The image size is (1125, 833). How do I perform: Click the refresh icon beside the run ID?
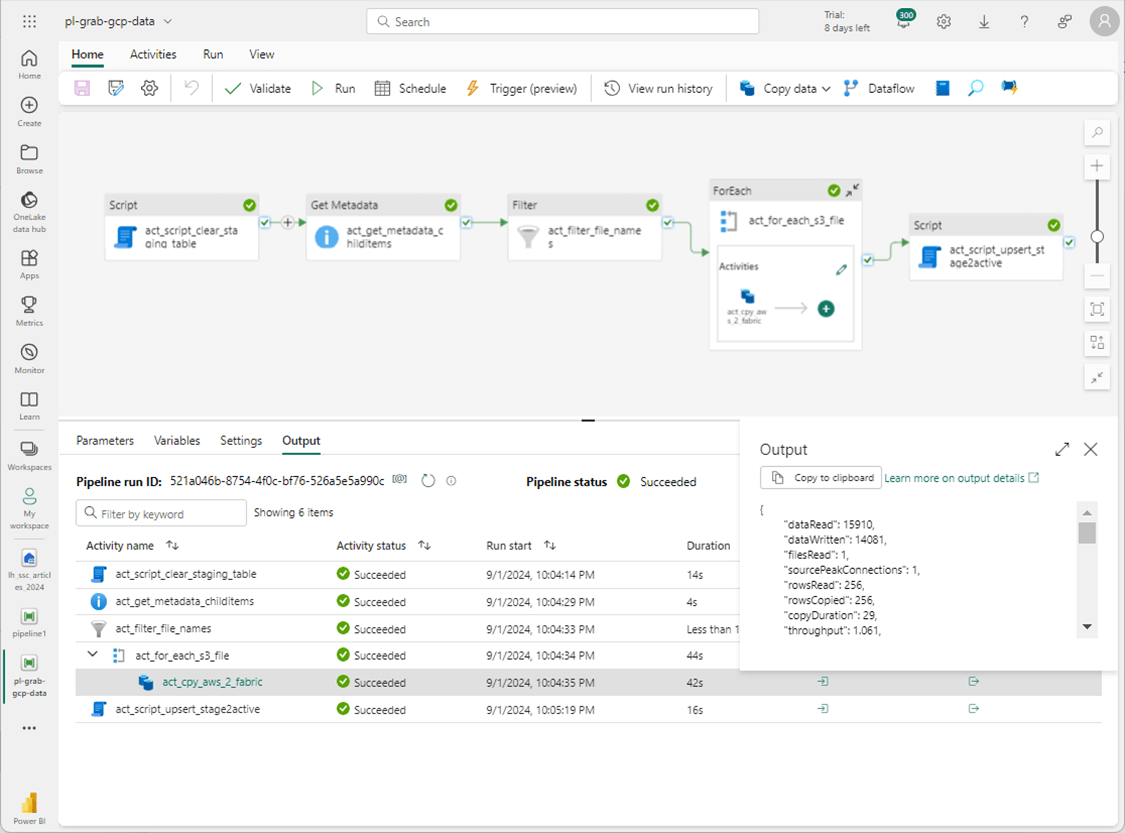click(428, 481)
